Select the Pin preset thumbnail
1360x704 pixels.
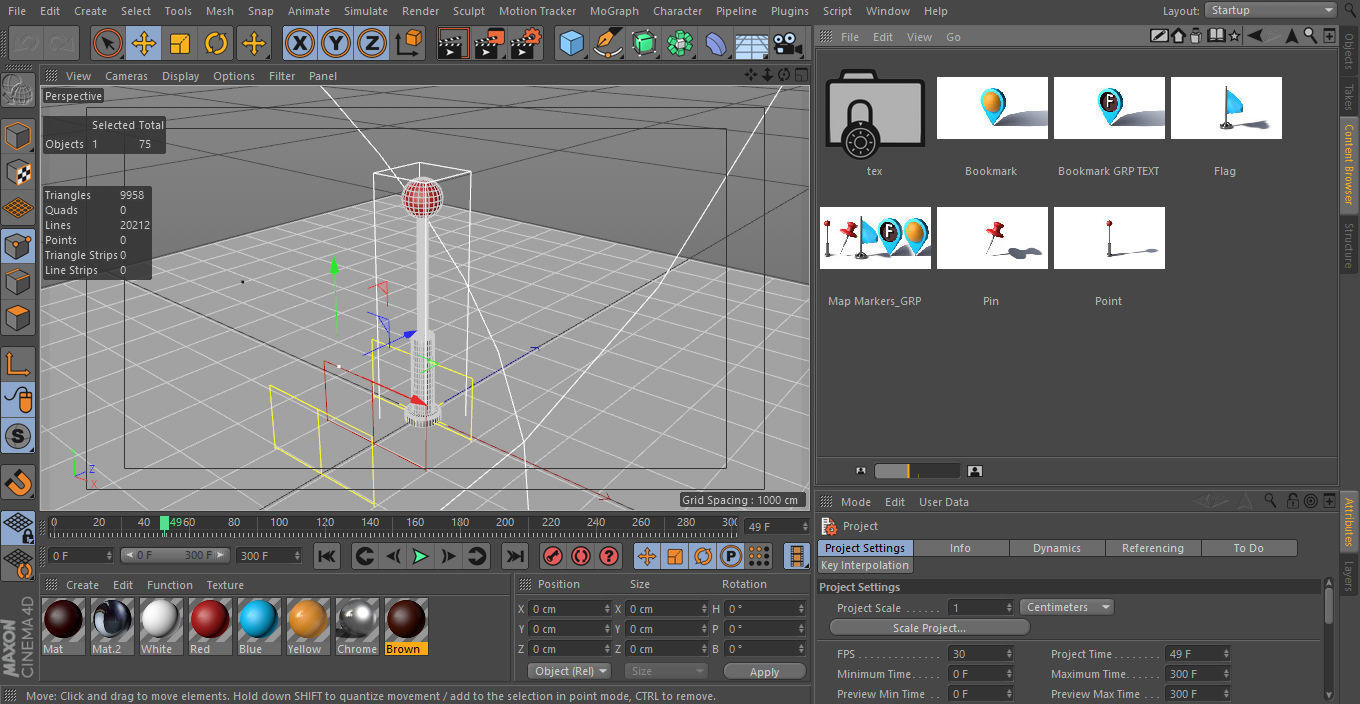pos(992,238)
